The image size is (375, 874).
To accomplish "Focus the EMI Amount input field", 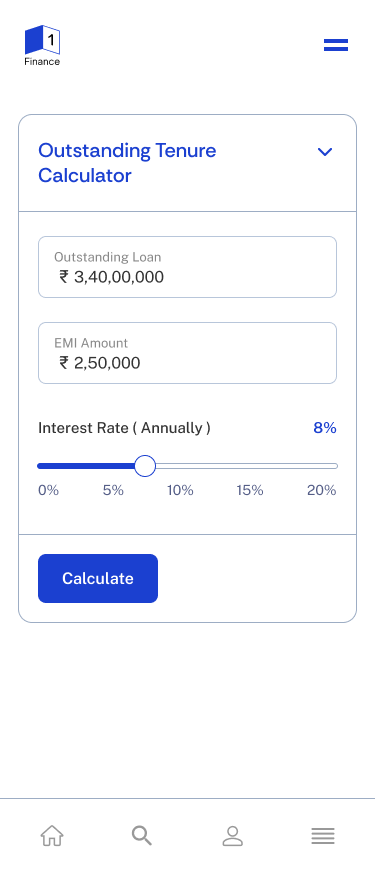I will tap(187, 353).
